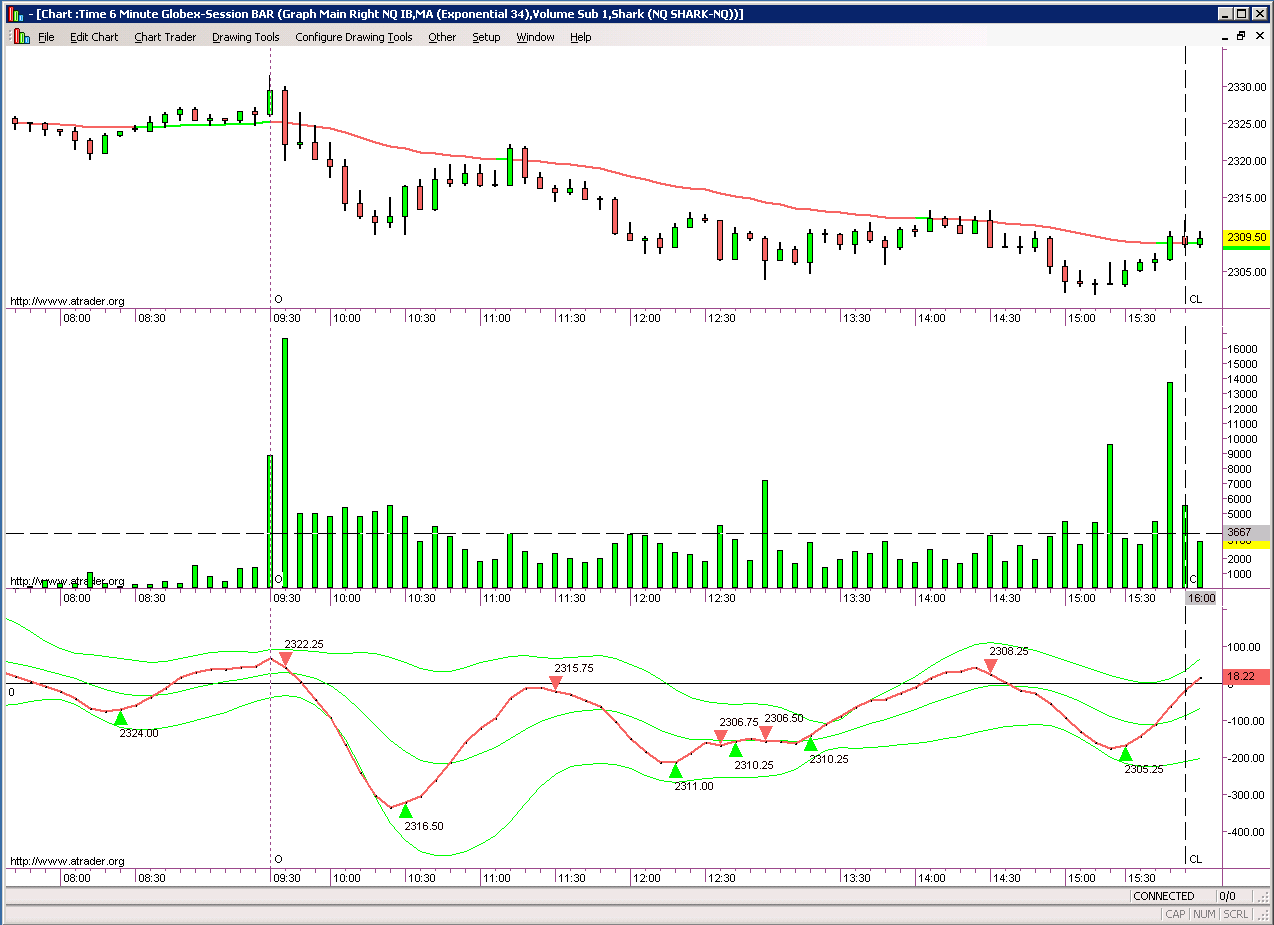Open the File menu
The width and height of the screenshot is (1274, 925).
coord(46,37)
